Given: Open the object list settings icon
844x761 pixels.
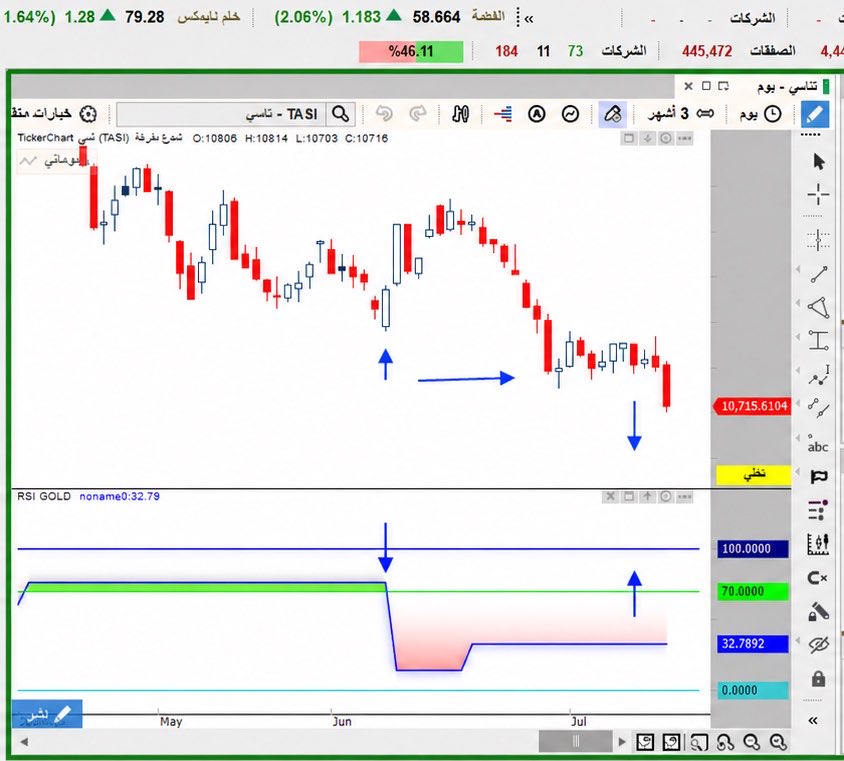Looking at the screenshot, I should [818, 510].
